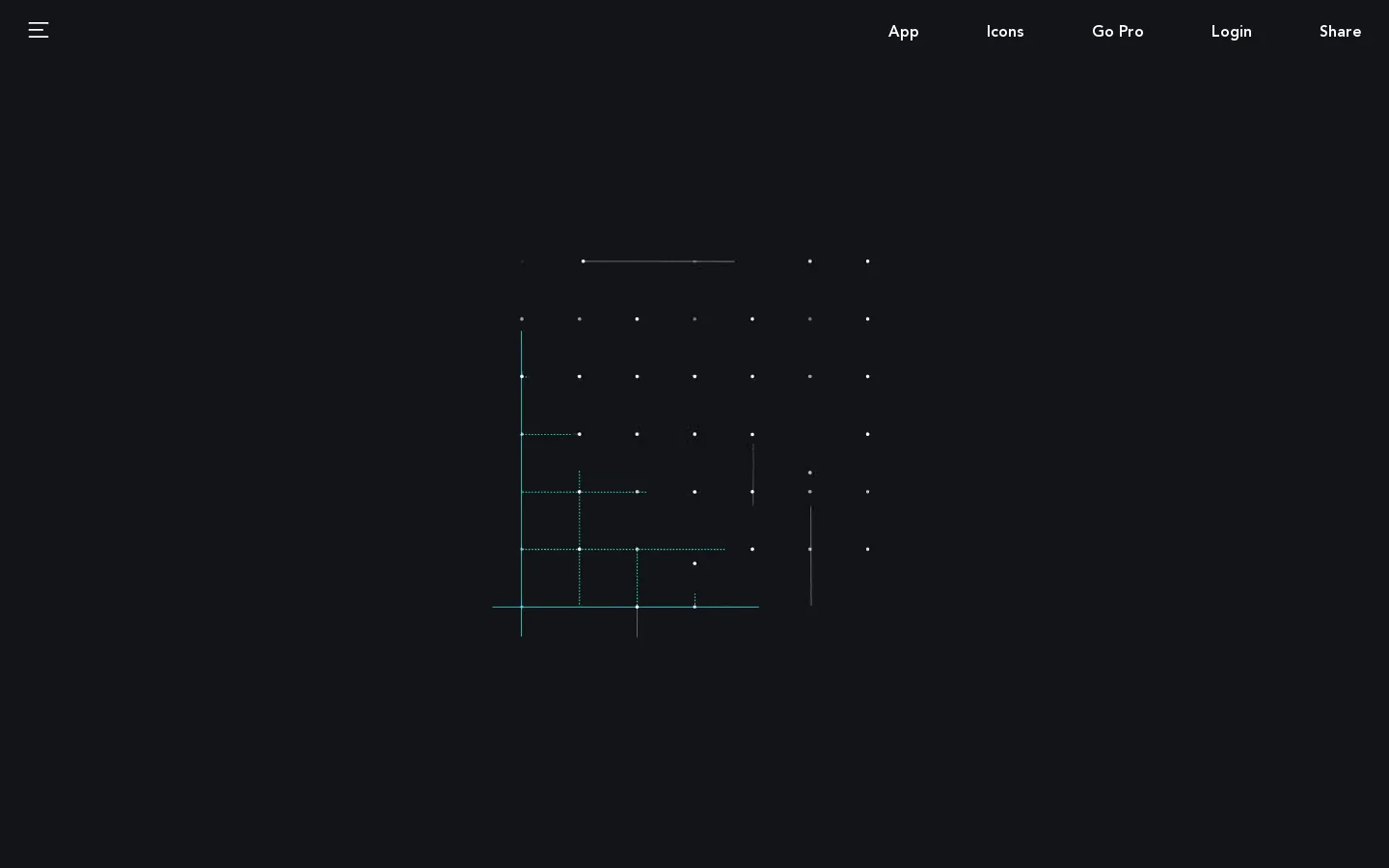Open the Go Pro link
Viewport: 1389px width, 868px height.
point(1118,32)
